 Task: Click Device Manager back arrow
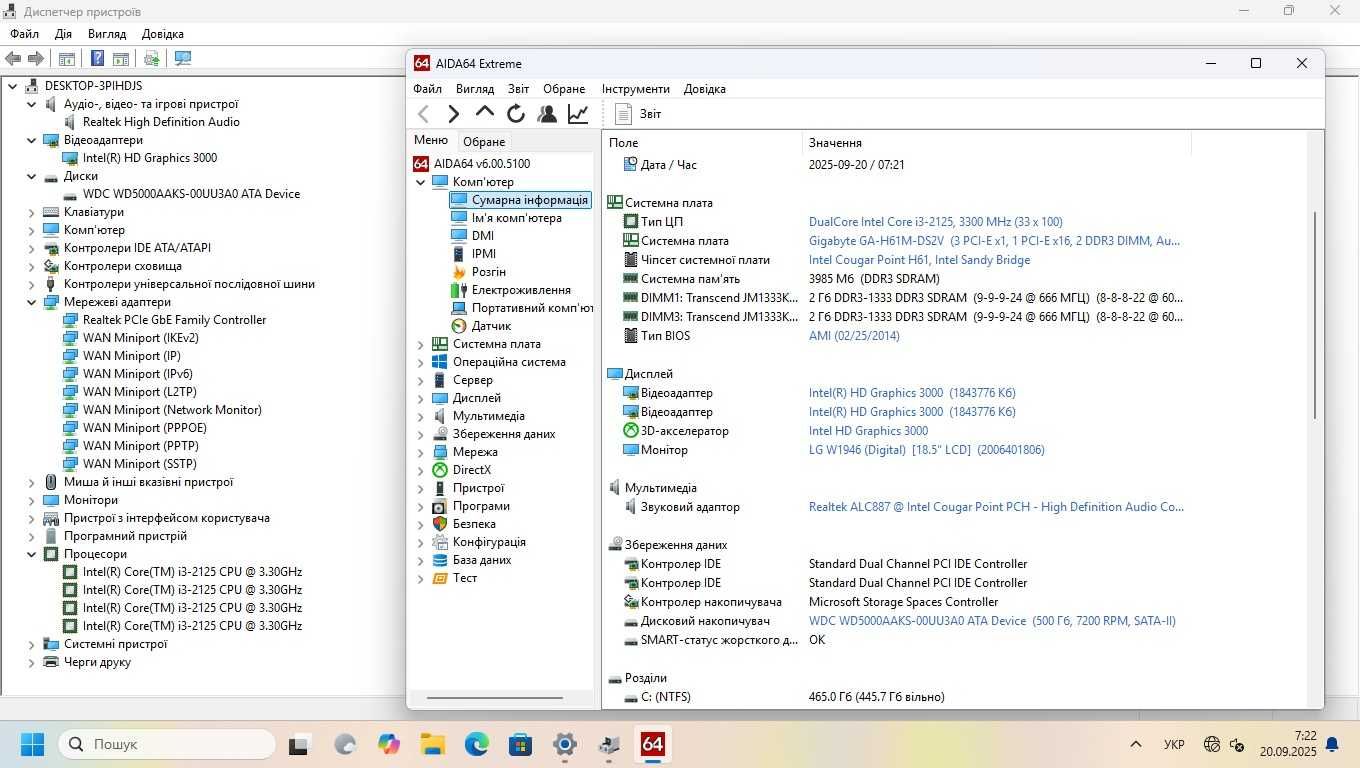(x=13, y=59)
